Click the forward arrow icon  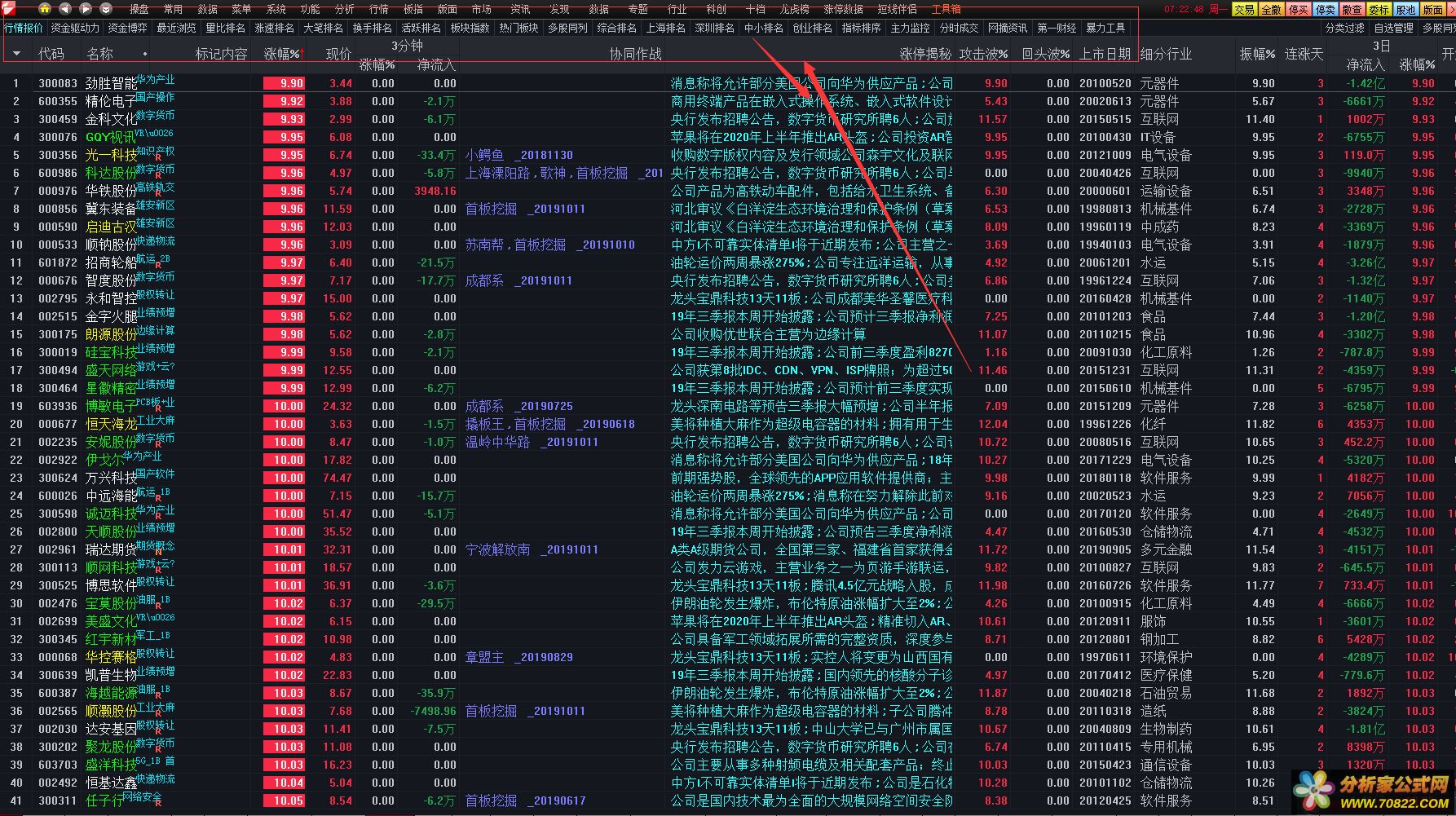pyautogui.click(x=86, y=9)
